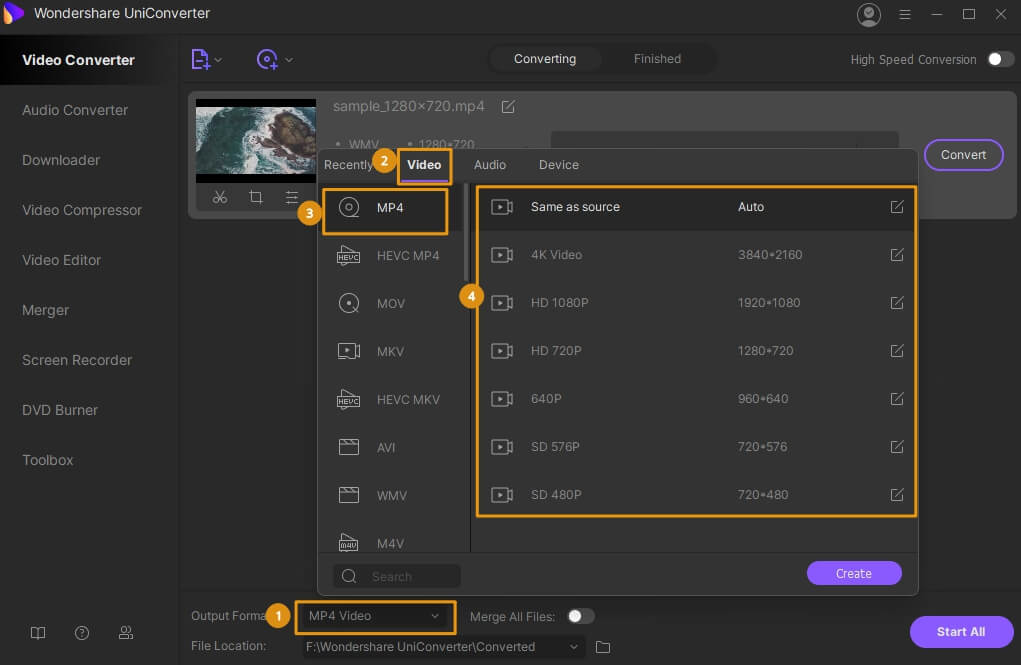This screenshot has width=1021, height=665.
Task: Open the effects adjustment sliders icon
Action: (291, 198)
